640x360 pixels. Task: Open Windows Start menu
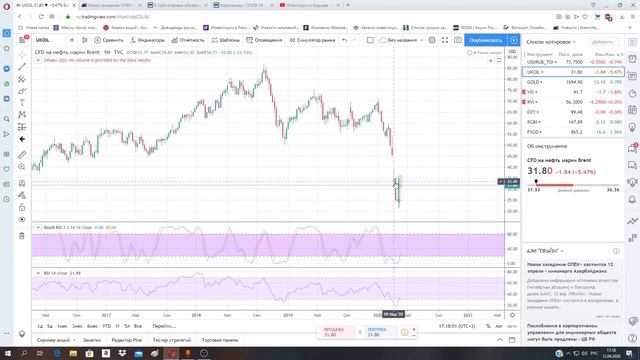8,353
